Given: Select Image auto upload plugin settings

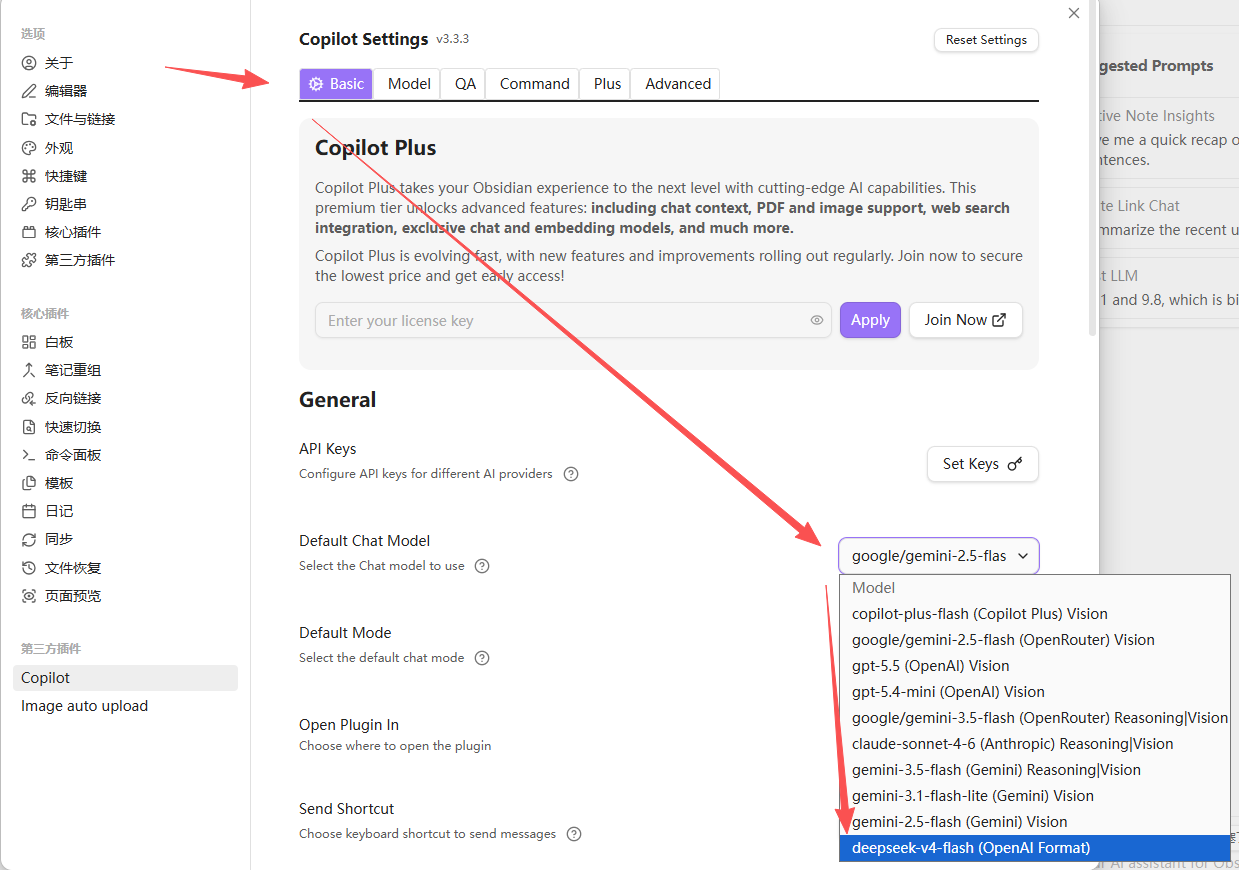Looking at the screenshot, I should tap(125, 706).
